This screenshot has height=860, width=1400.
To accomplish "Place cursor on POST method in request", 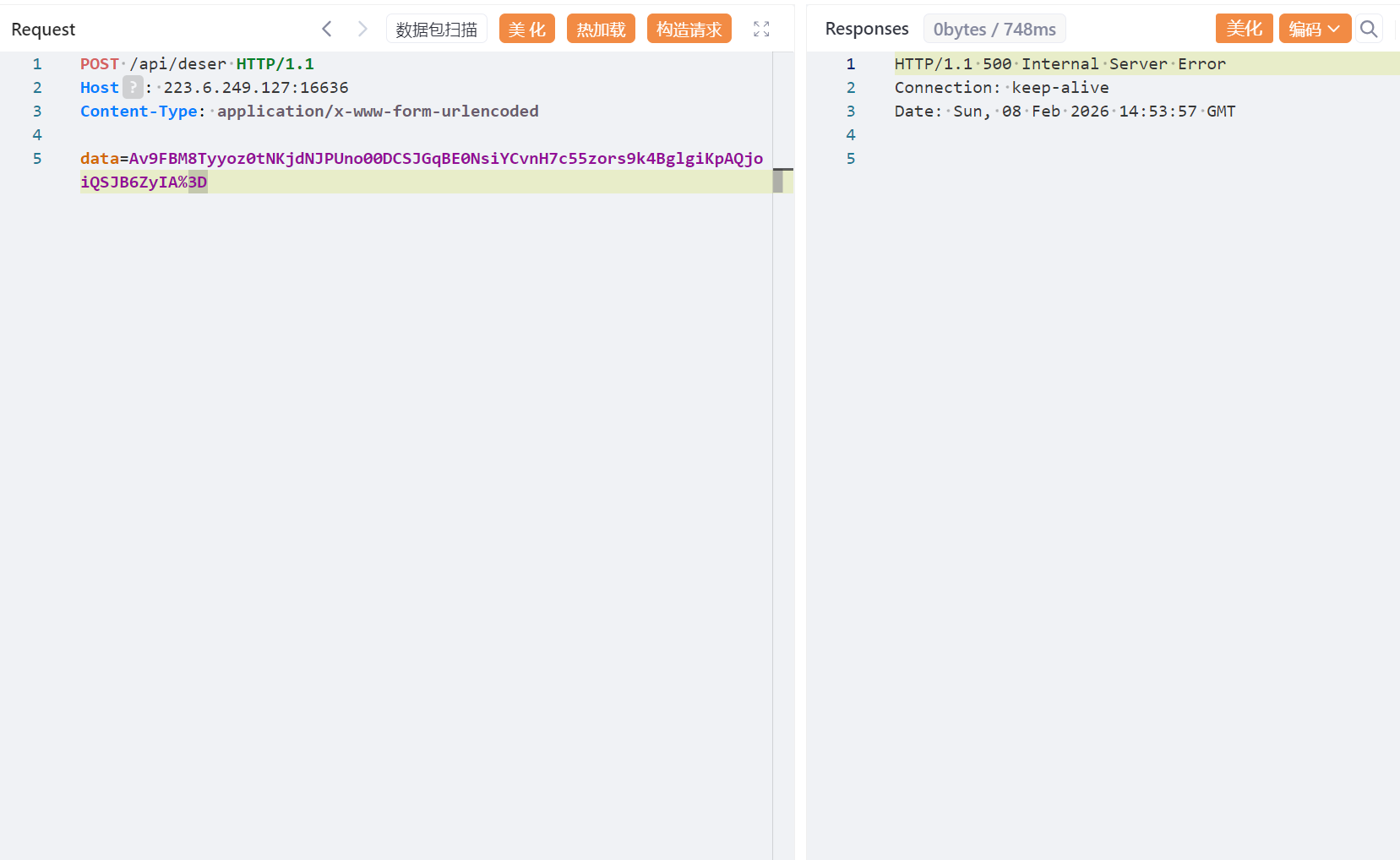I will click(x=100, y=64).
